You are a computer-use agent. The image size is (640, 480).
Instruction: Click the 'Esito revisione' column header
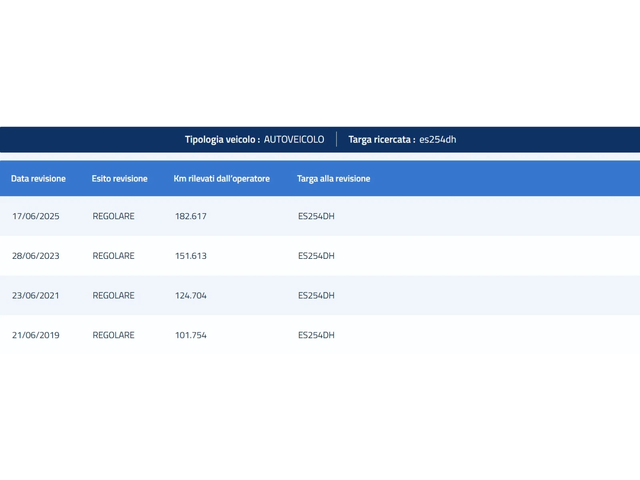[x=120, y=179]
